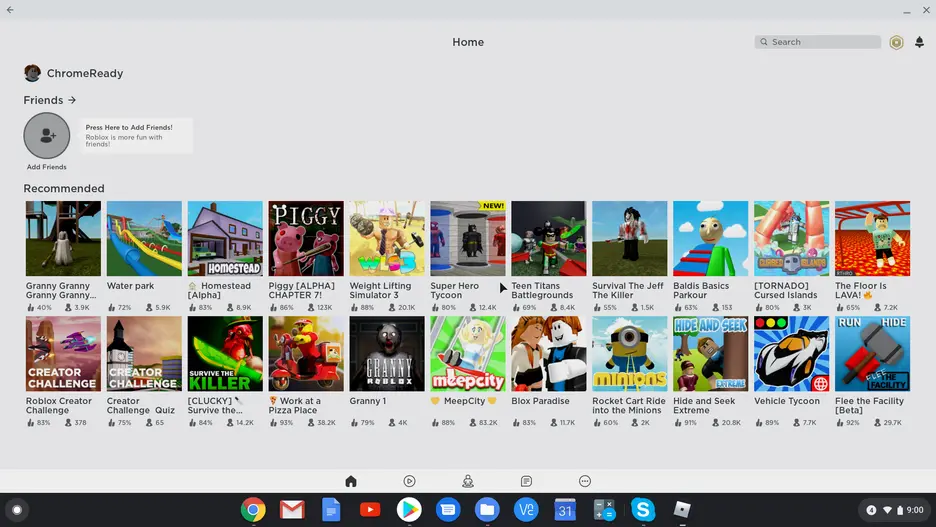Screen dimensions: 936x527
Task: Click the Home page title
Action: [x=468, y=42]
